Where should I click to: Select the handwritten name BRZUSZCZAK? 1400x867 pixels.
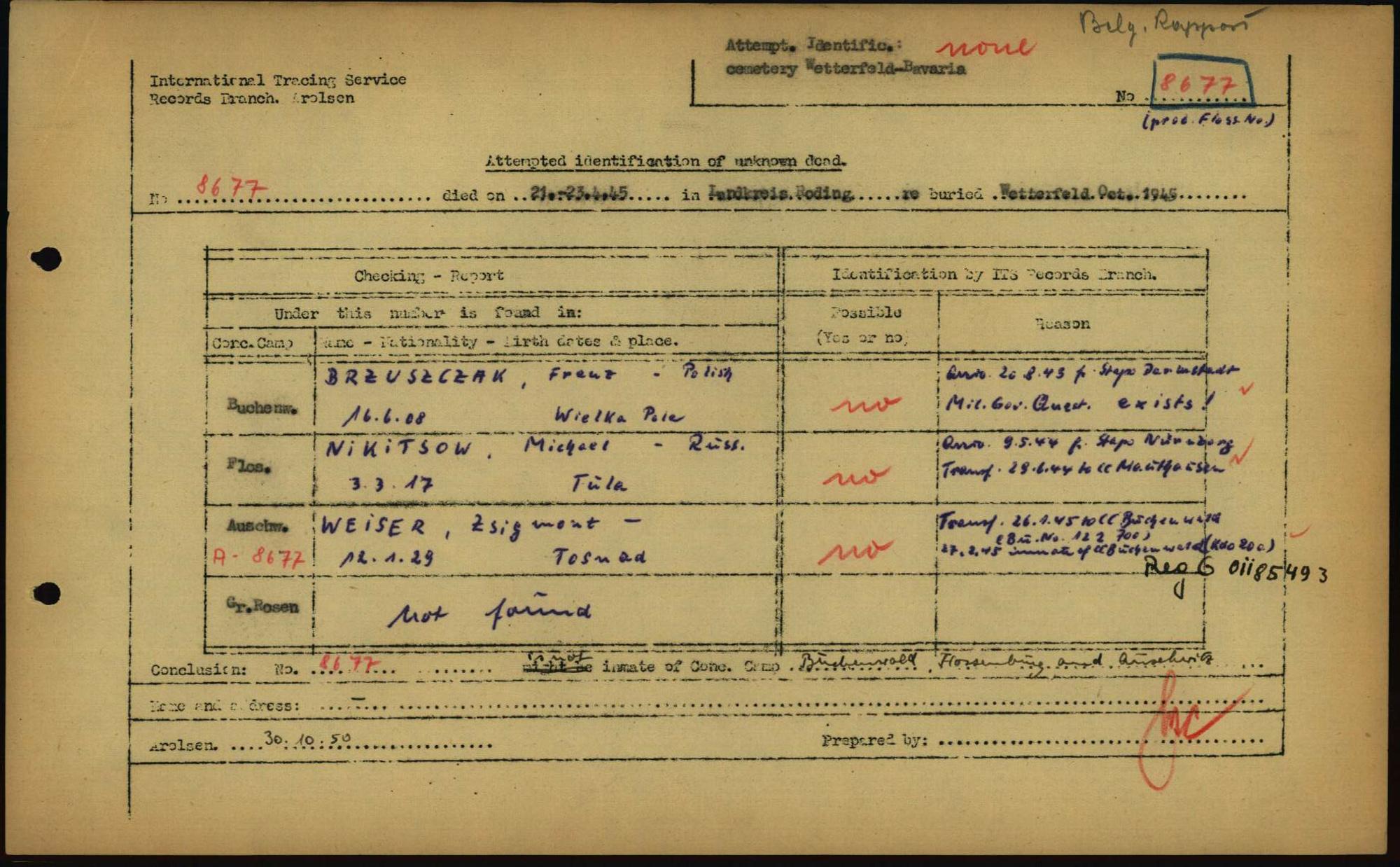click(415, 377)
